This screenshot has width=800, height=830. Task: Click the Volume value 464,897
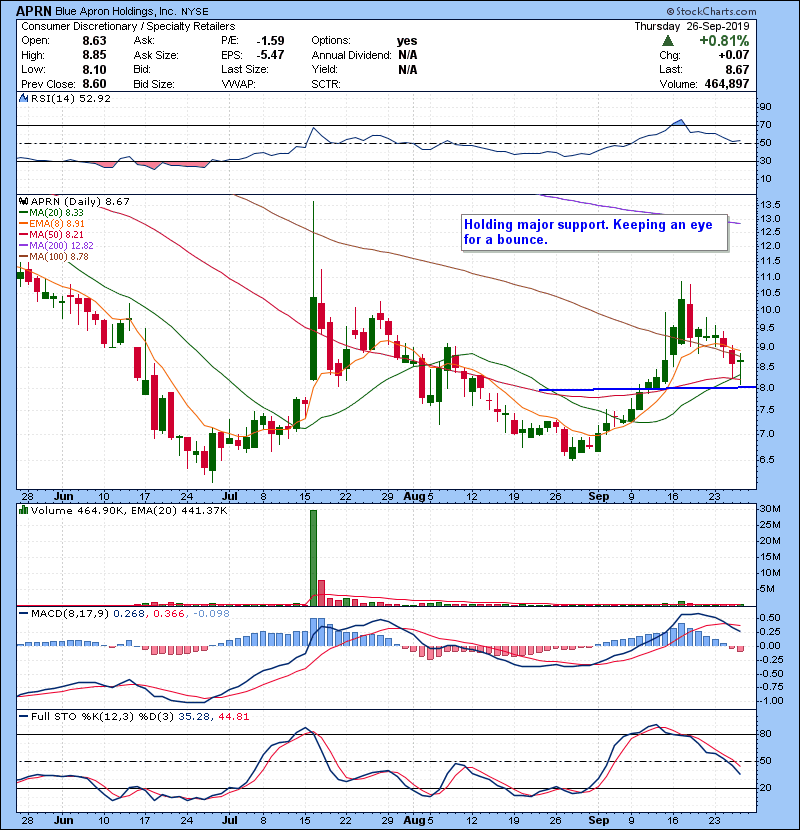tap(727, 84)
